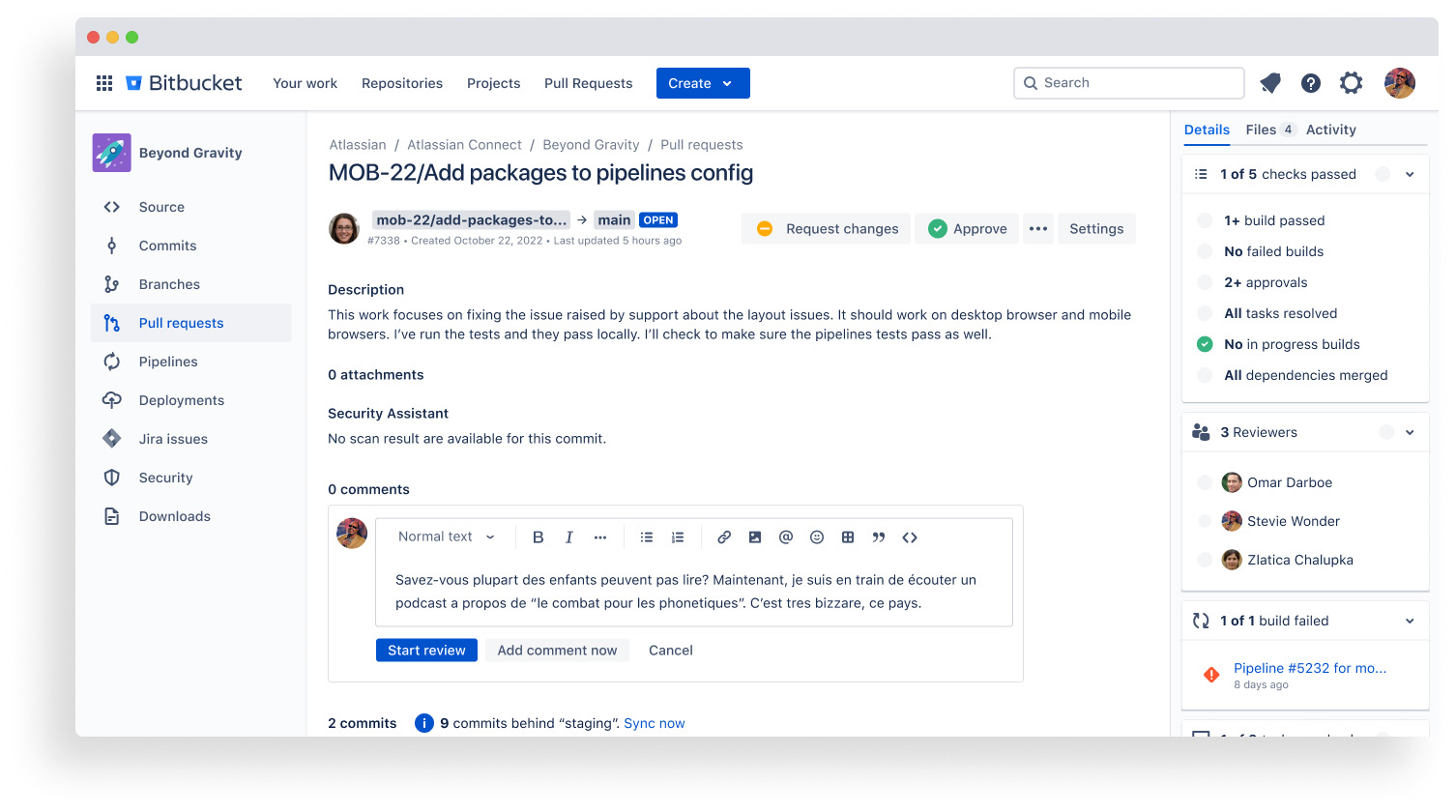Screen dimensions: 1456x812
Task: Collapse the 3 Reviewers section chevron
Action: [1410, 433]
